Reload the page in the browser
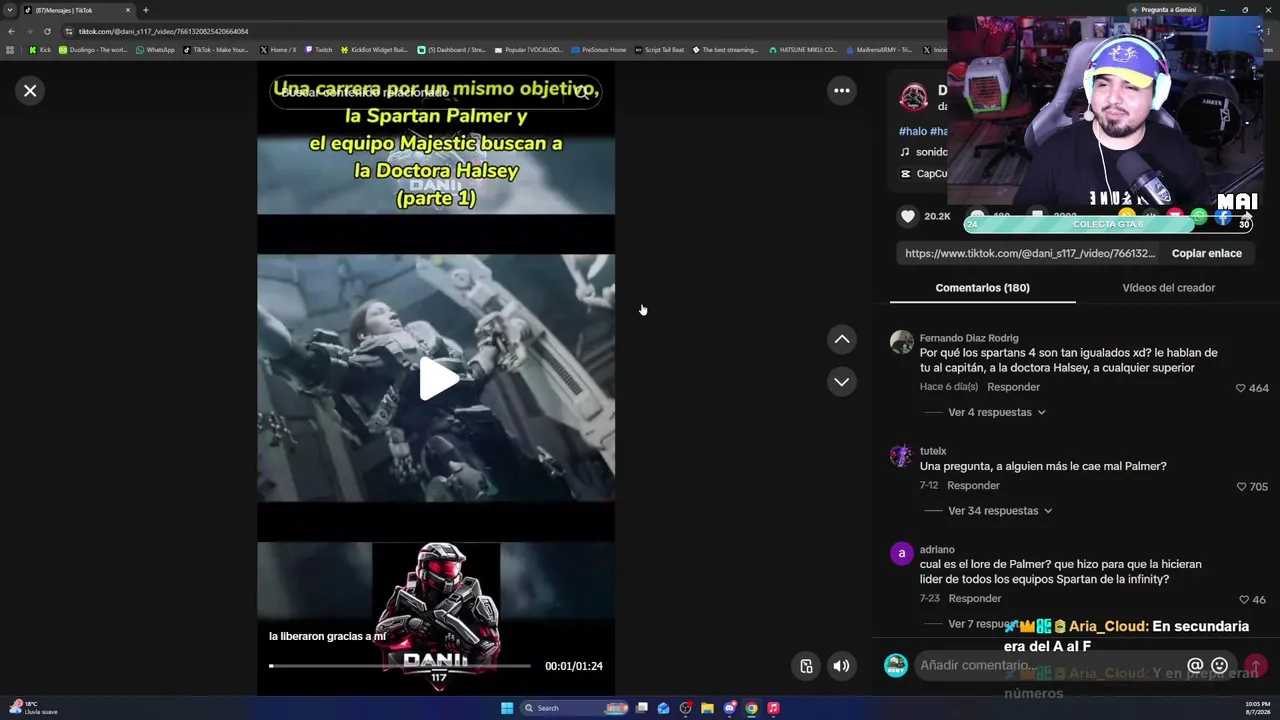This screenshot has height=720, width=1280. click(x=47, y=31)
